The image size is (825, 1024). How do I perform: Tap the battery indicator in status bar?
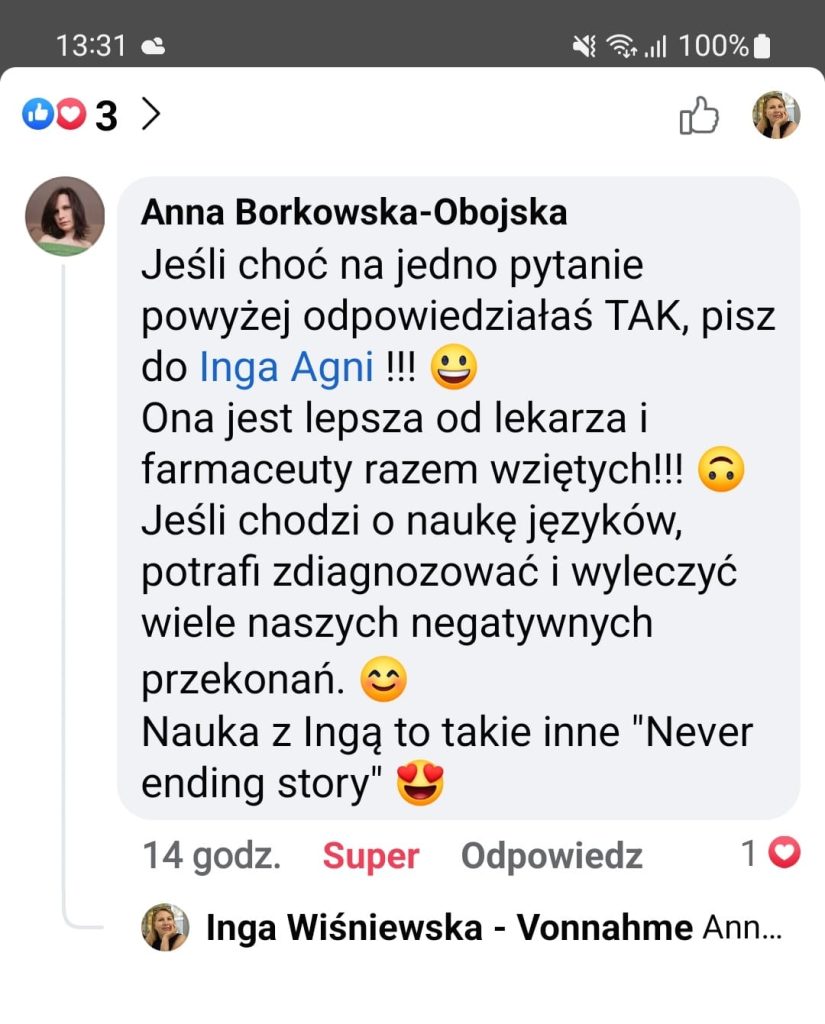pyautogui.click(x=762, y=46)
